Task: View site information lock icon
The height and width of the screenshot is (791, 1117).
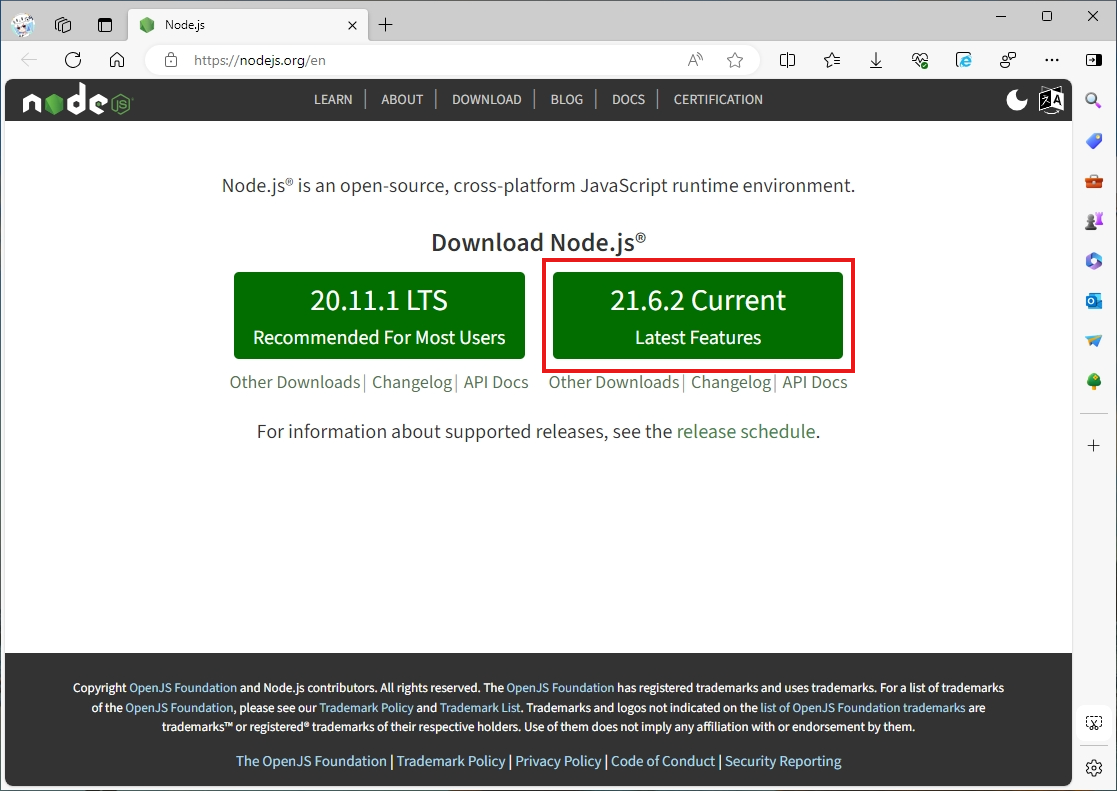Action: 171,60
